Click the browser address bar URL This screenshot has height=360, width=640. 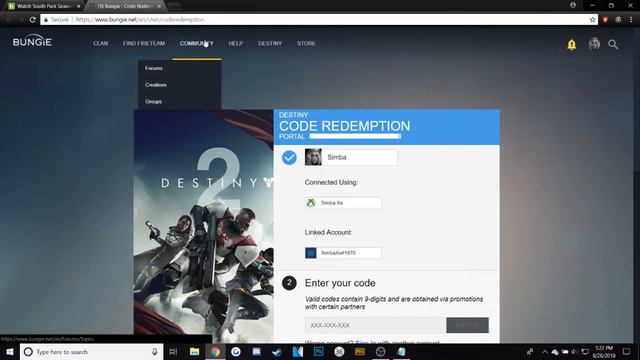click(x=140, y=20)
